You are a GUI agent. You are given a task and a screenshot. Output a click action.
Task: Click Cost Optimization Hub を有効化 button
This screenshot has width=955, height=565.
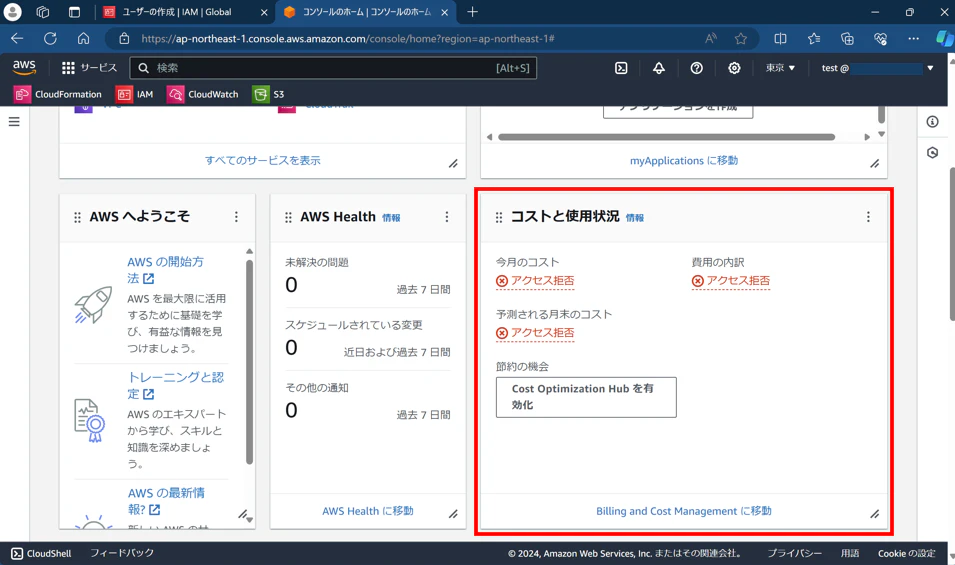tap(586, 397)
